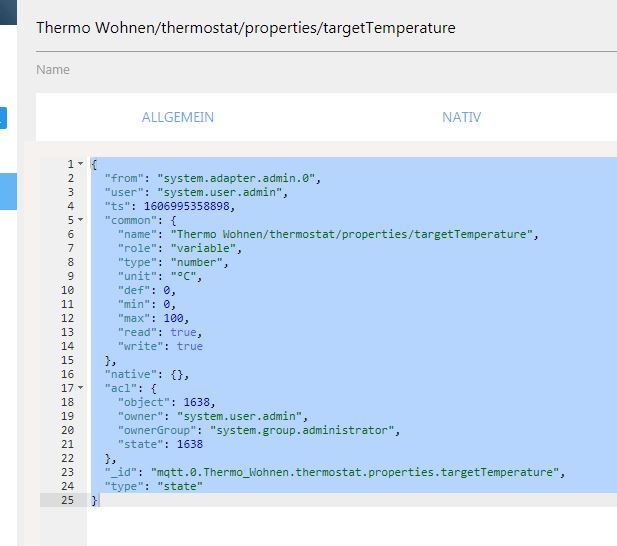Click the ts value 1606995358898
Screen dimensions: 617x546
click(x=187, y=206)
